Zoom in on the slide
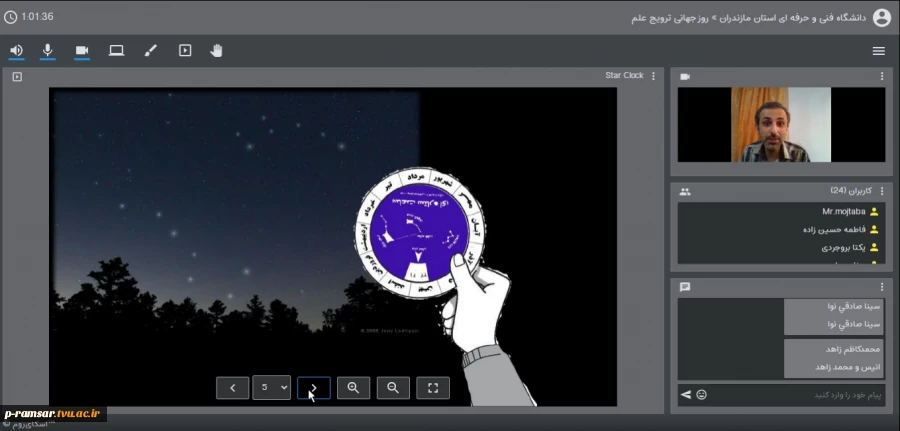This screenshot has width=900, height=431. tap(353, 388)
